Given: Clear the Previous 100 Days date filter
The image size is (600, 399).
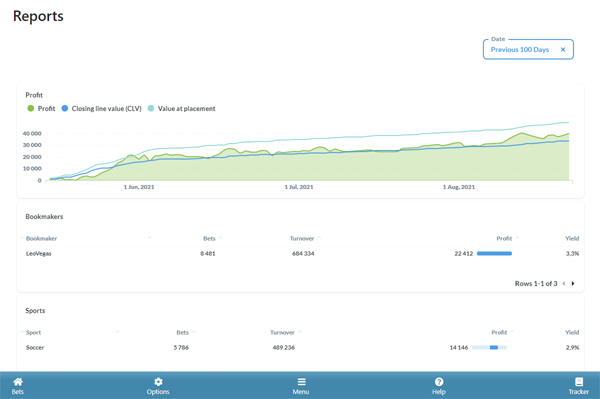Looking at the screenshot, I should [x=563, y=49].
